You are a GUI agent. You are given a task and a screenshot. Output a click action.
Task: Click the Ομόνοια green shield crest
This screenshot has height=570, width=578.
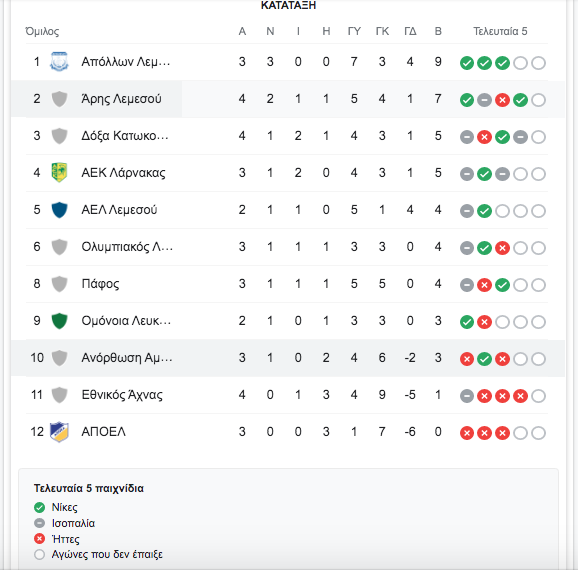click(59, 321)
